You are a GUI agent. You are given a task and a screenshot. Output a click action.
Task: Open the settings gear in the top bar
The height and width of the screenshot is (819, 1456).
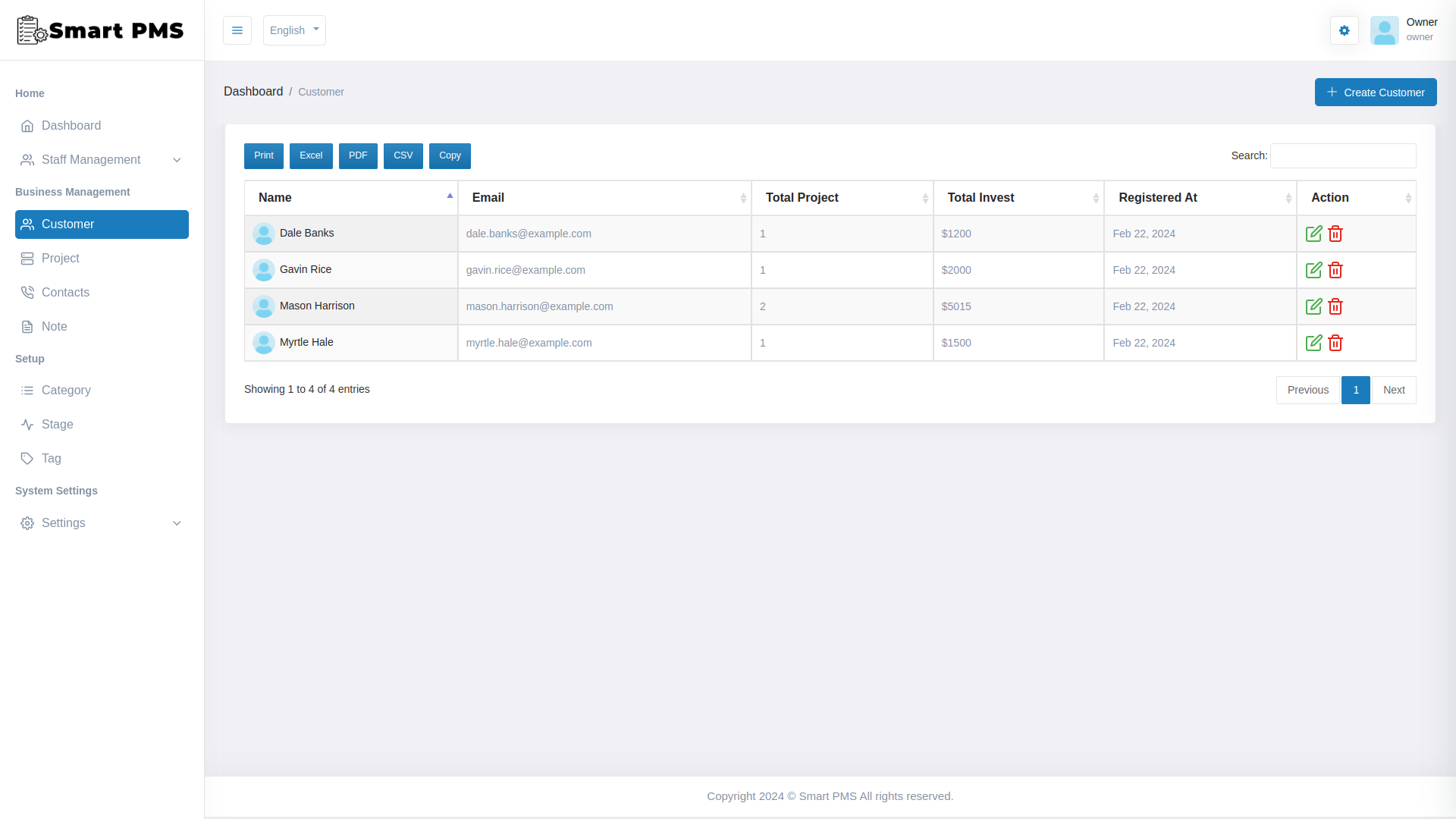pyautogui.click(x=1344, y=30)
